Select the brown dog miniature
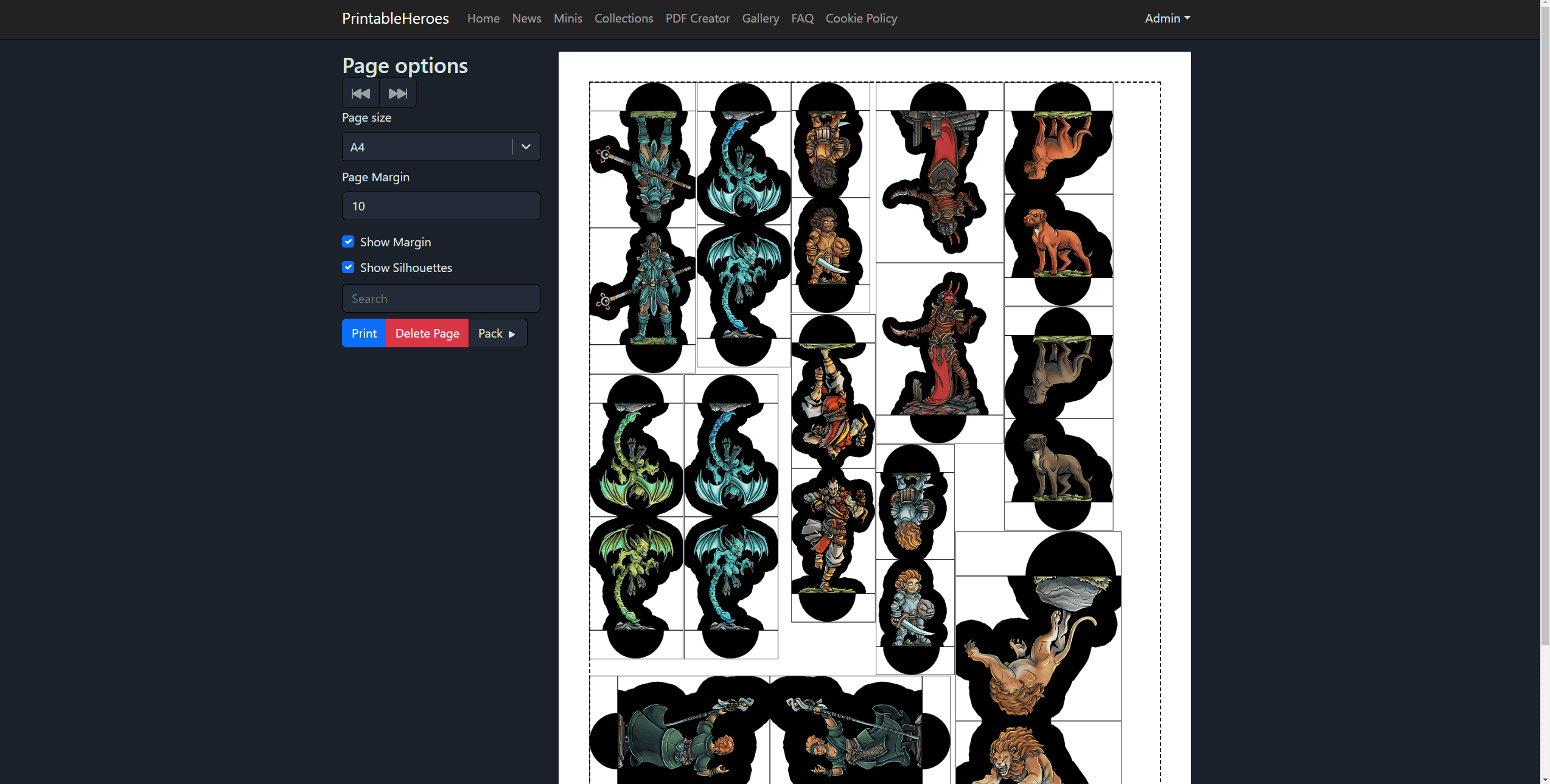The height and width of the screenshot is (784, 1550). [x=1059, y=243]
